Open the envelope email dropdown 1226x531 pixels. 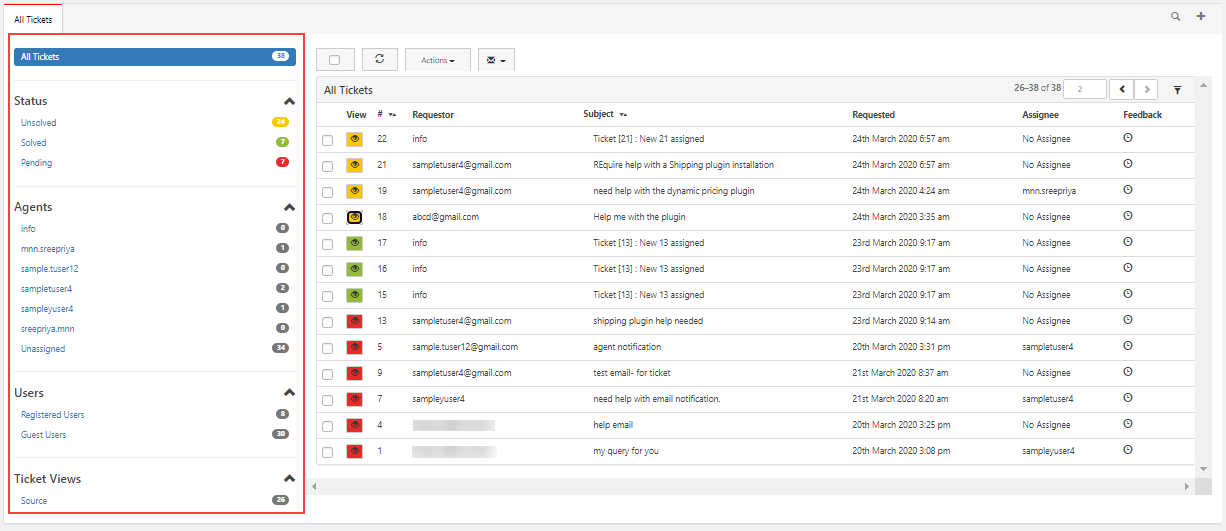click(496, 60)
